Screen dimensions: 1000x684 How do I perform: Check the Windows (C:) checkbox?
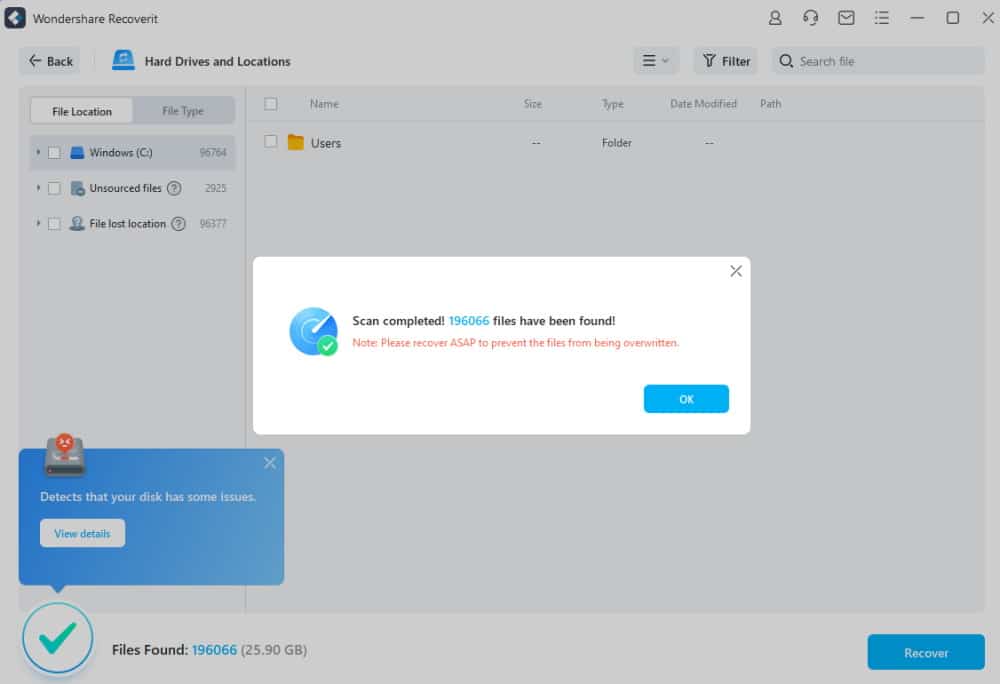tap(54, 152)
